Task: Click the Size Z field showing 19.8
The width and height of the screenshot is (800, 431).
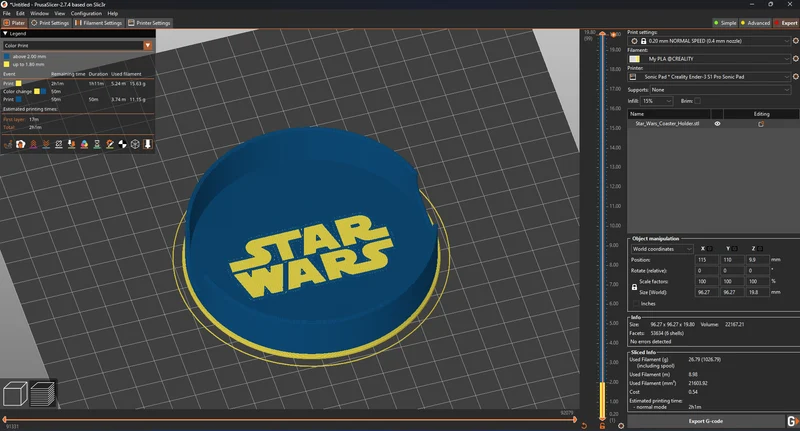Action: pyautogui.click(x=757, y=292)
